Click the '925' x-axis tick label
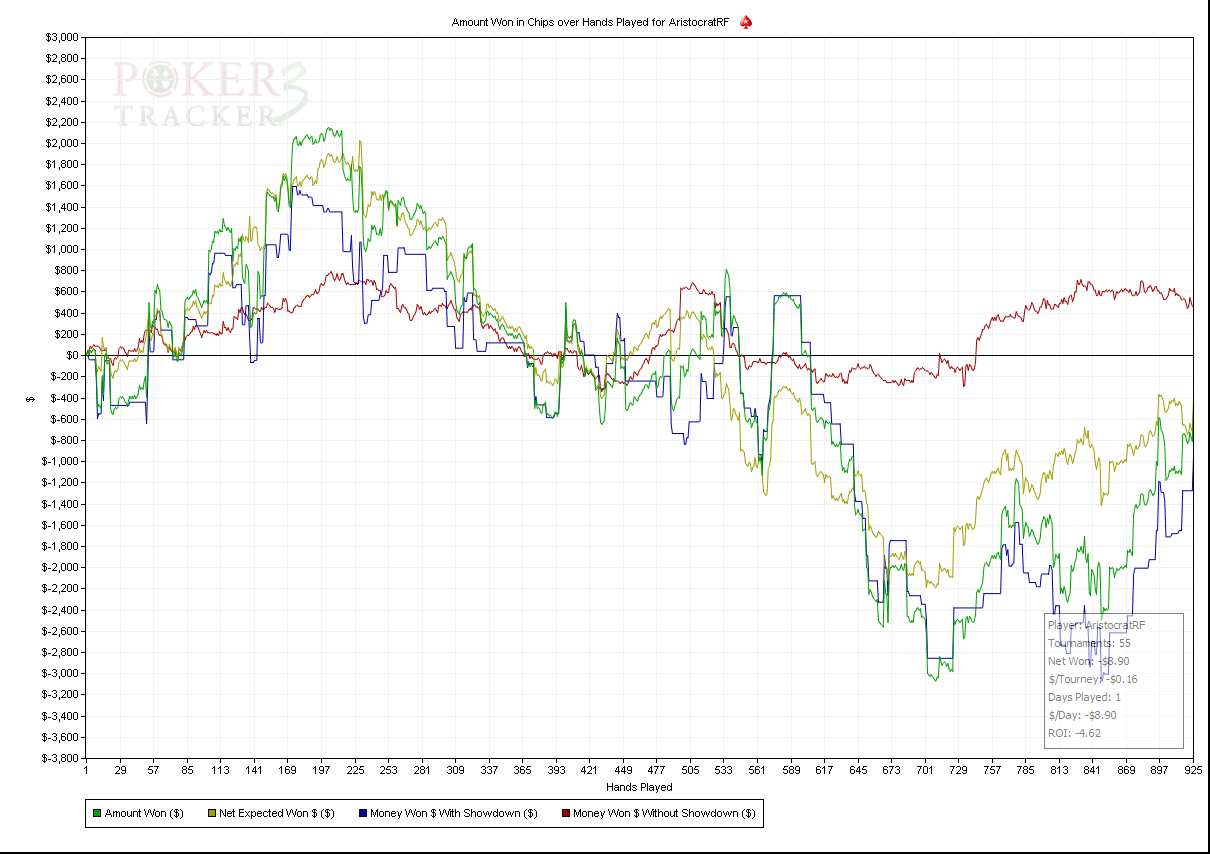 click(1192, 771)
